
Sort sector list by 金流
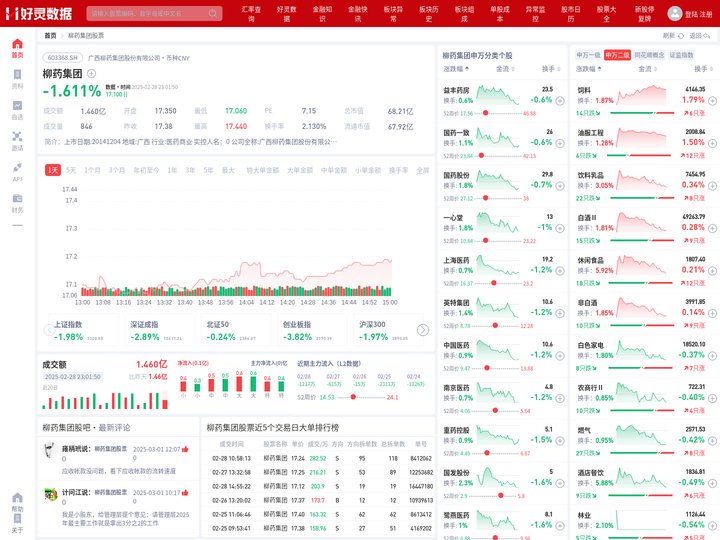pyautogui.click(x=647, y=69)
